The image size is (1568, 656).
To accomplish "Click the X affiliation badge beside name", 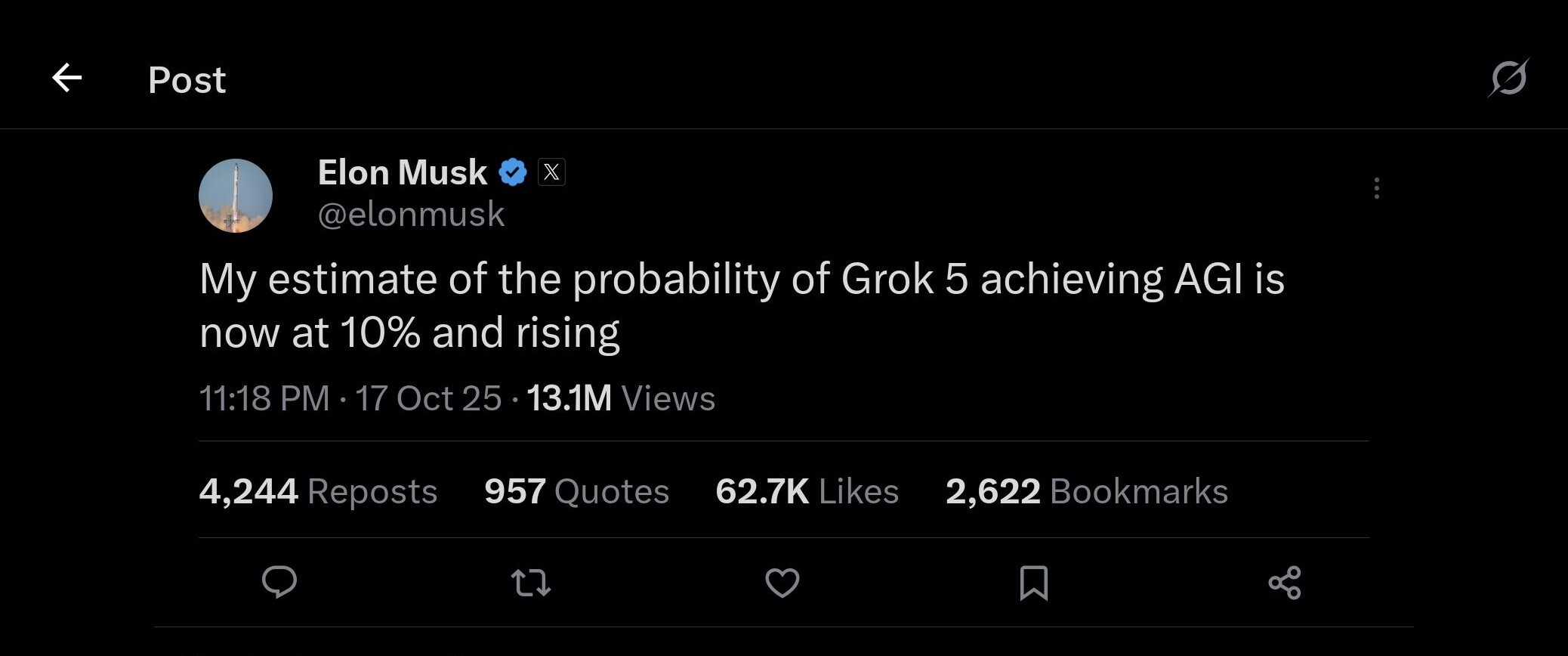I will tap(551, 172).
